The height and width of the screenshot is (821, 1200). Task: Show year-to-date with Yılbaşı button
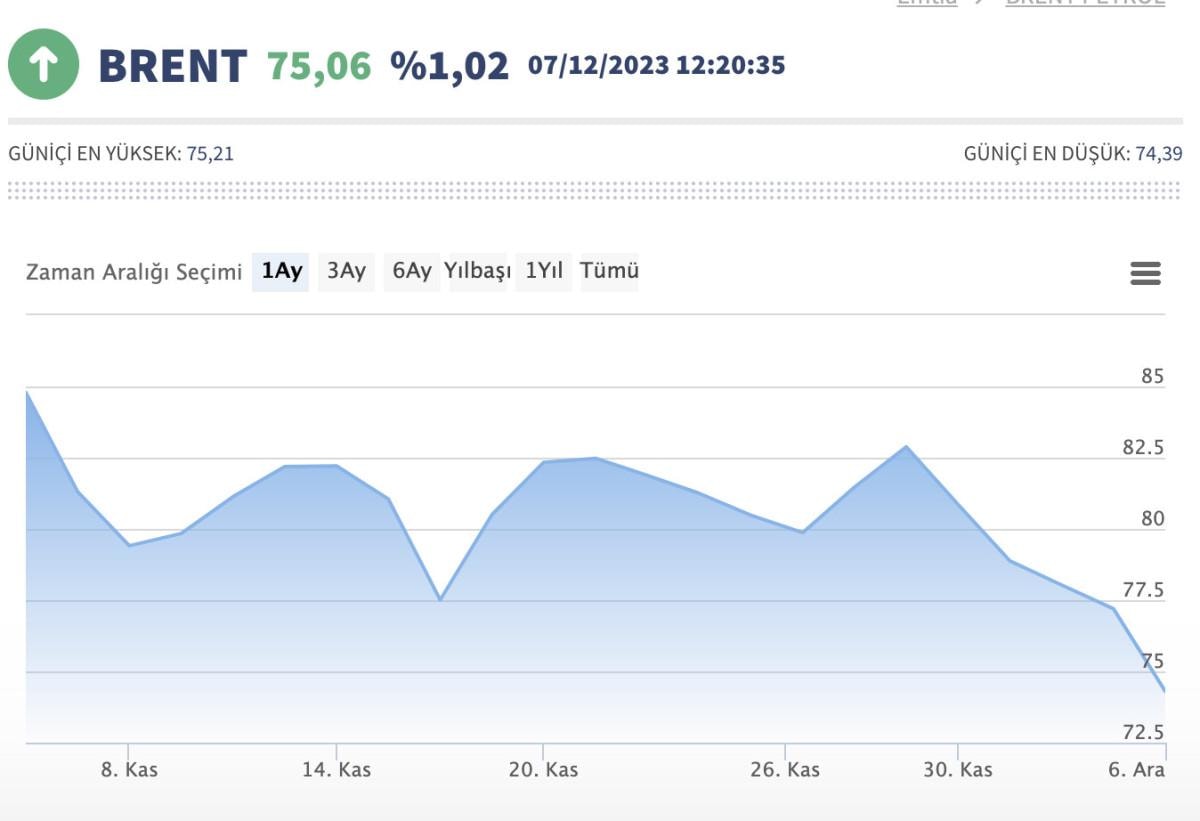click(478, 271)
